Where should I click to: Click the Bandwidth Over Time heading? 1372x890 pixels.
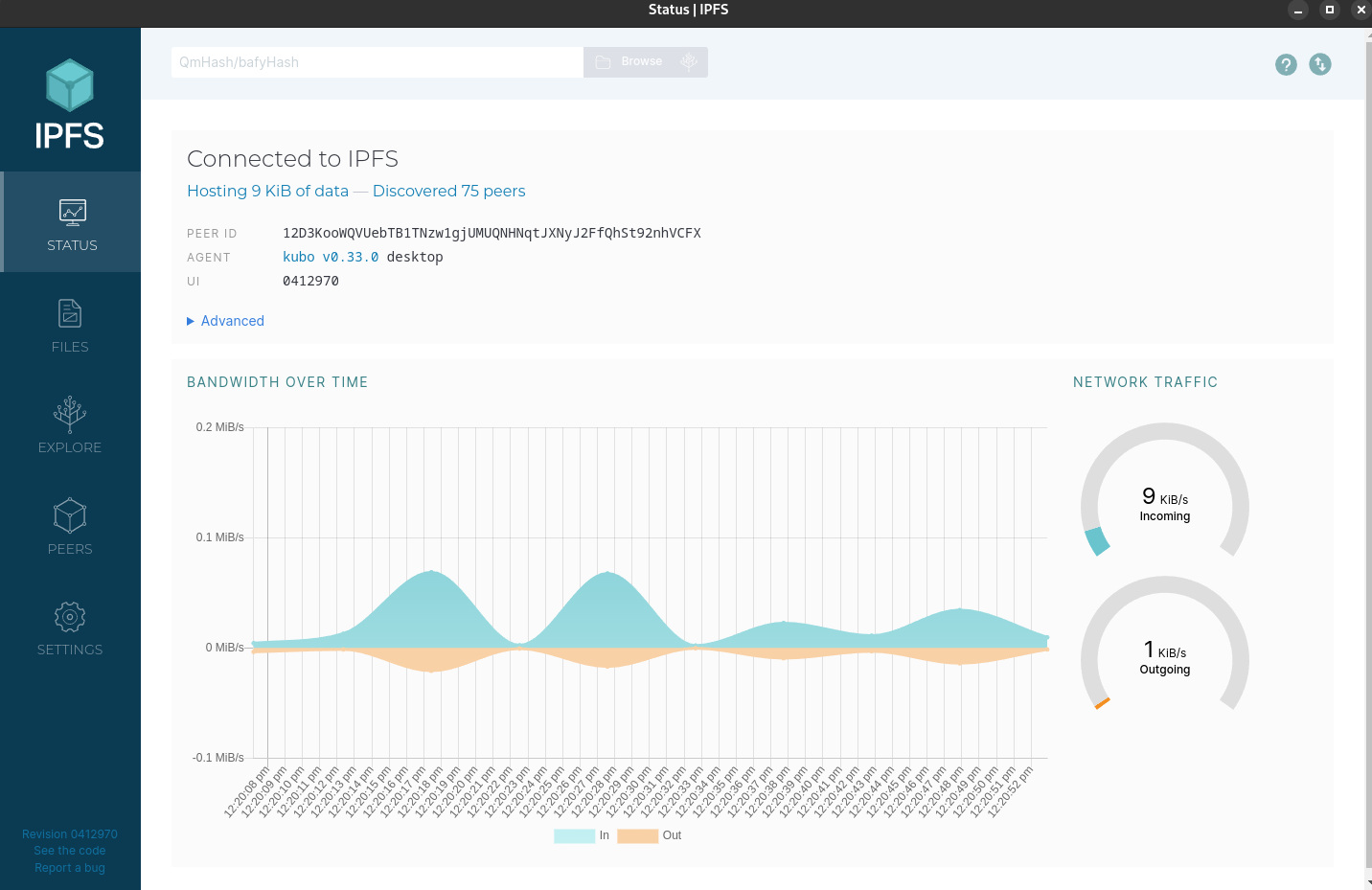coord(278,382)
